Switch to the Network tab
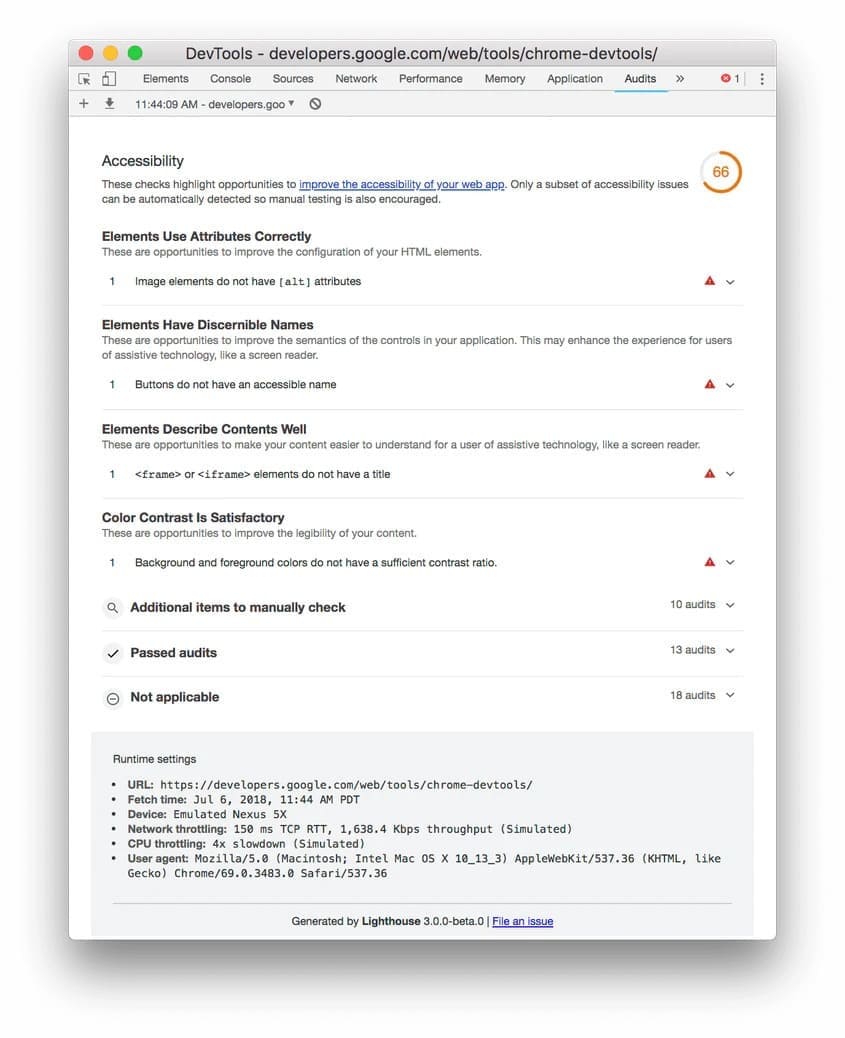 (x=356, y=79)
